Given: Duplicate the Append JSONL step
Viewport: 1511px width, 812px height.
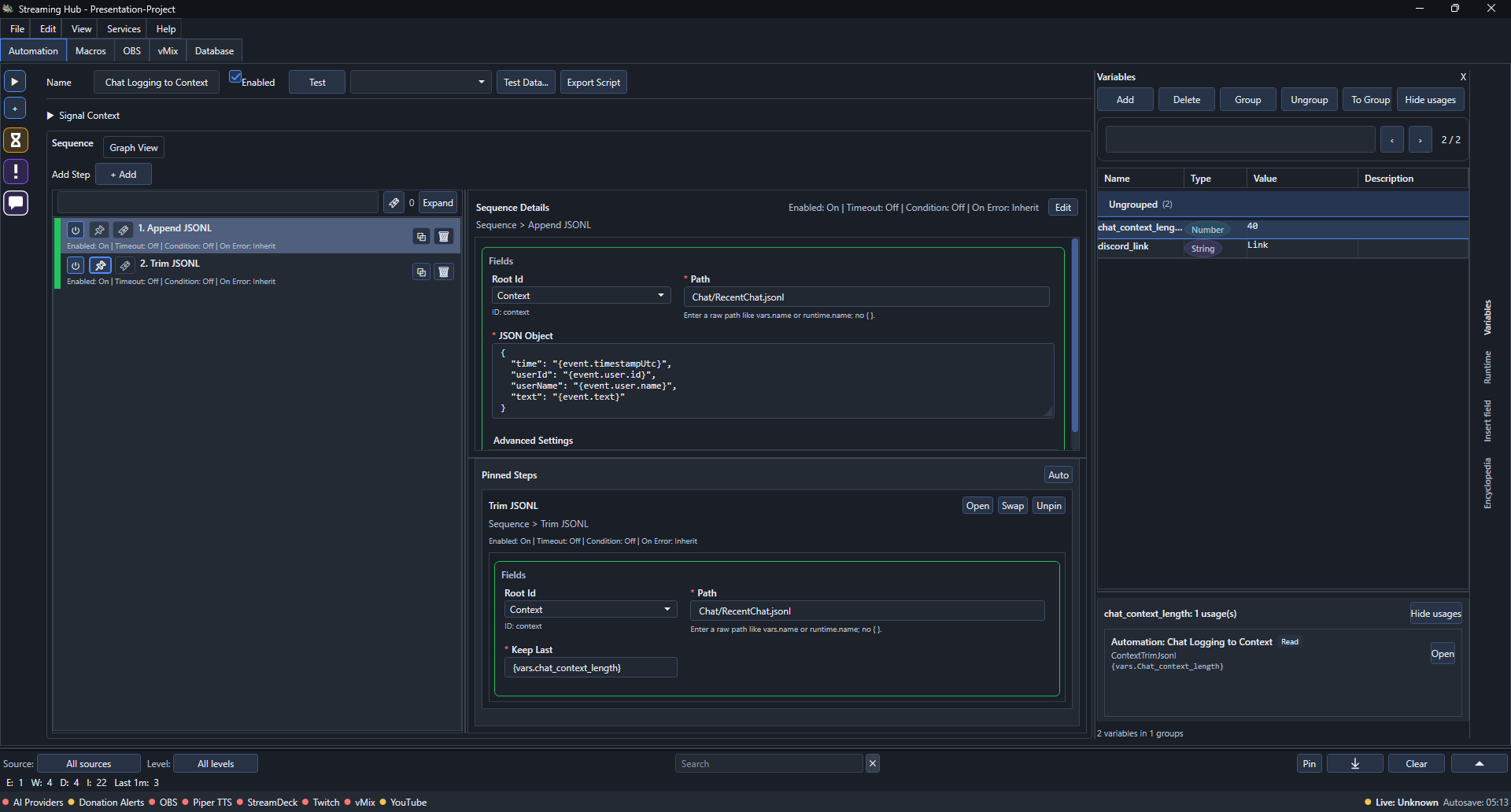Looking at the screenshot, I should coord(422,237).
